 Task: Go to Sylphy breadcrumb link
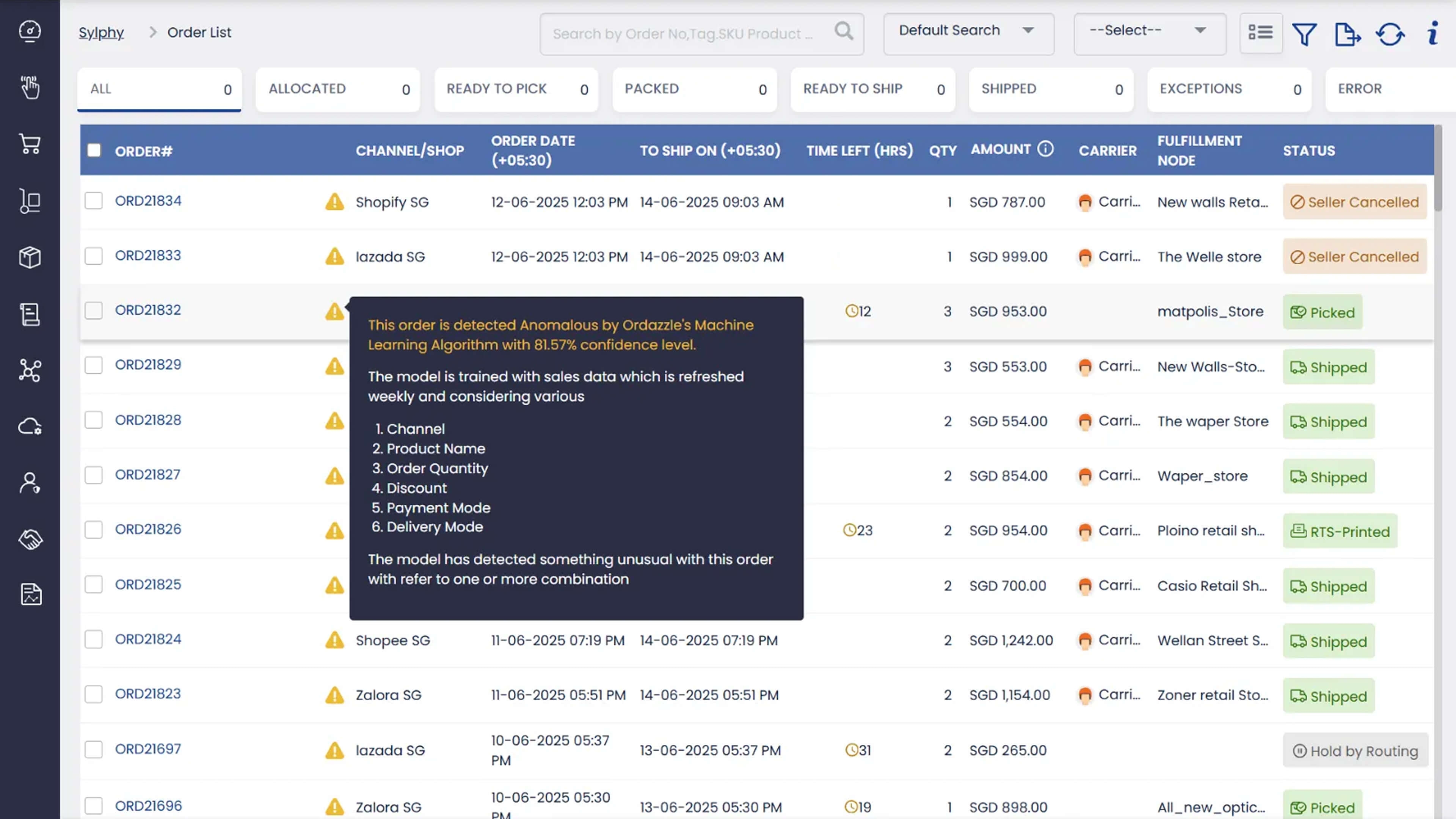coord(101,33)
